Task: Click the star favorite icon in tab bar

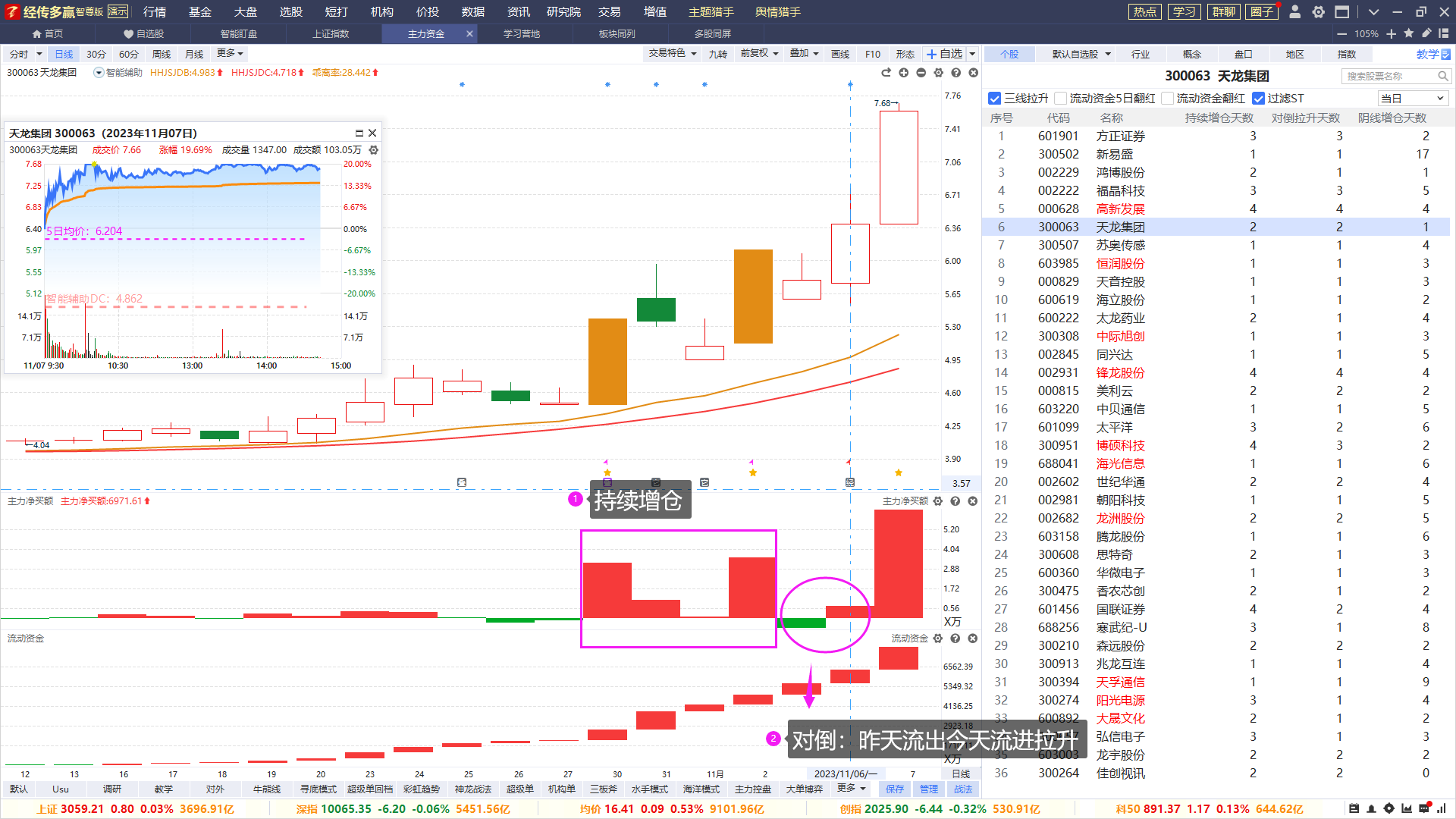Action: pos(1408,33)
